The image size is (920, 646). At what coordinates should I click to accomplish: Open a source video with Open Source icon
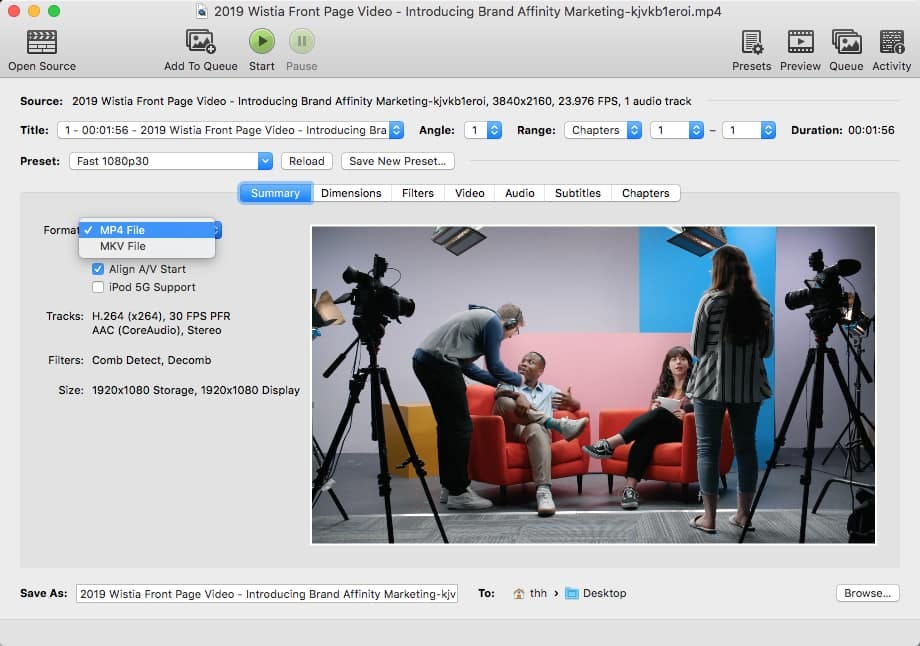42,42
